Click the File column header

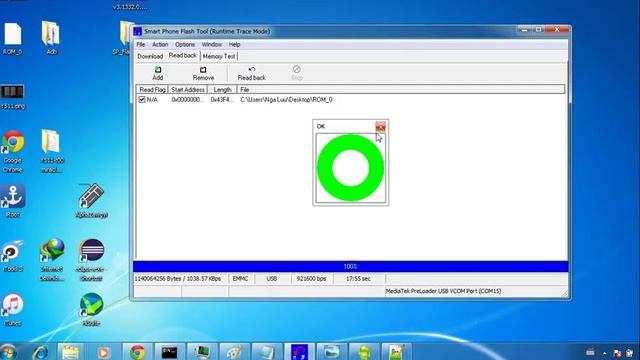[401, 89]
